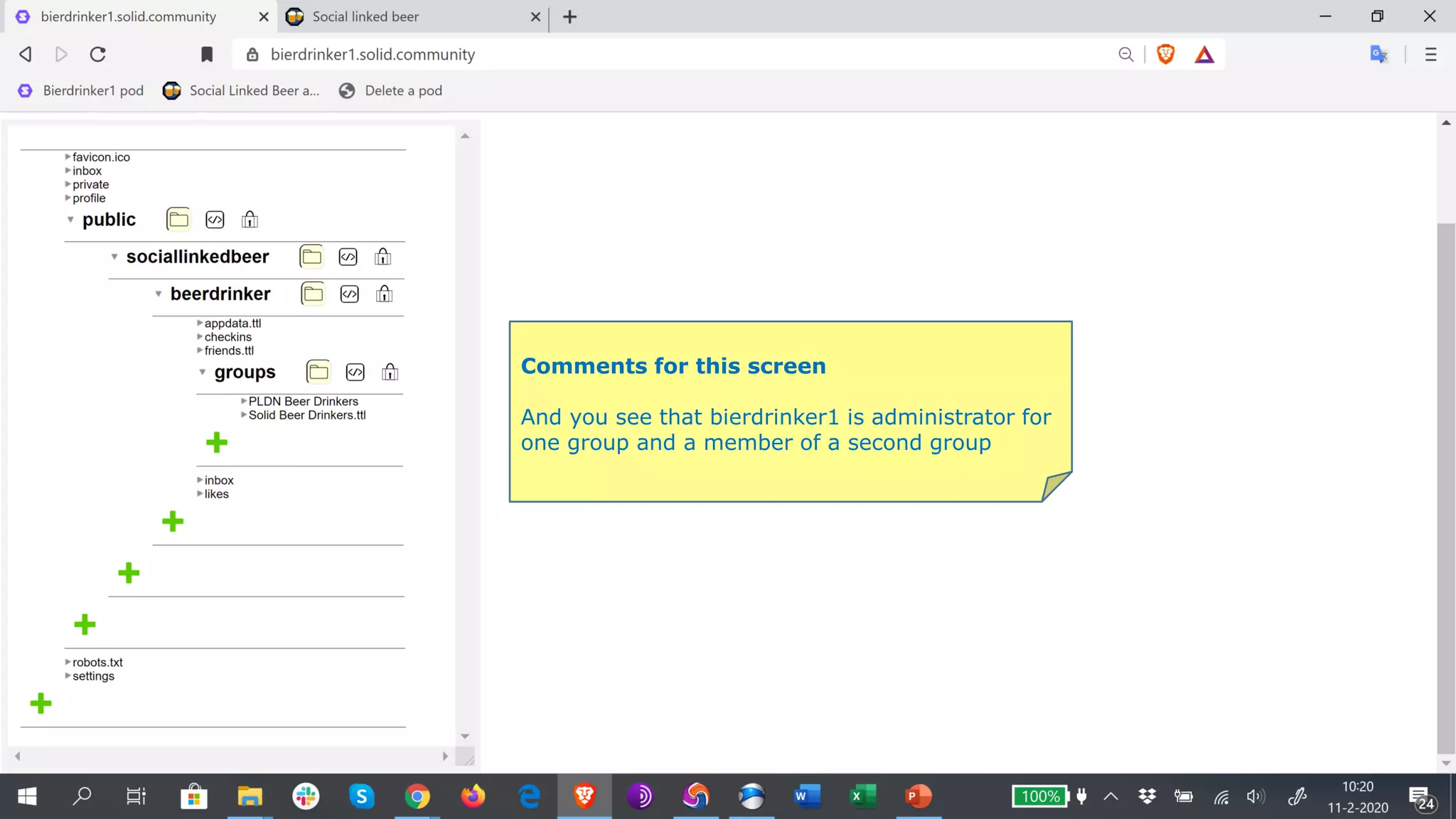Click the bookmark icon left of address bar

[x=207, y=55]
